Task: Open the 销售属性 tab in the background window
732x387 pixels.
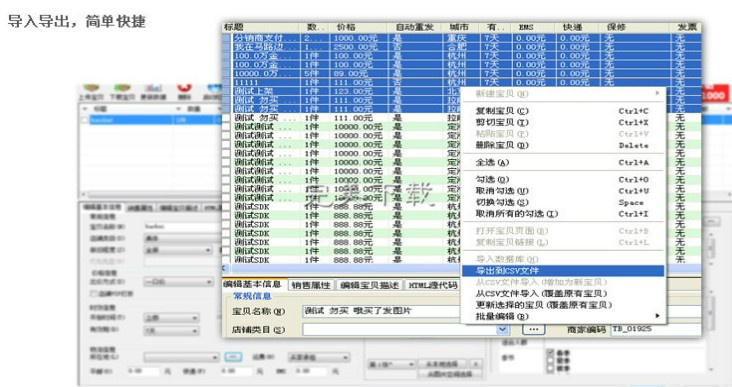Action: click(x=140, y=208)
